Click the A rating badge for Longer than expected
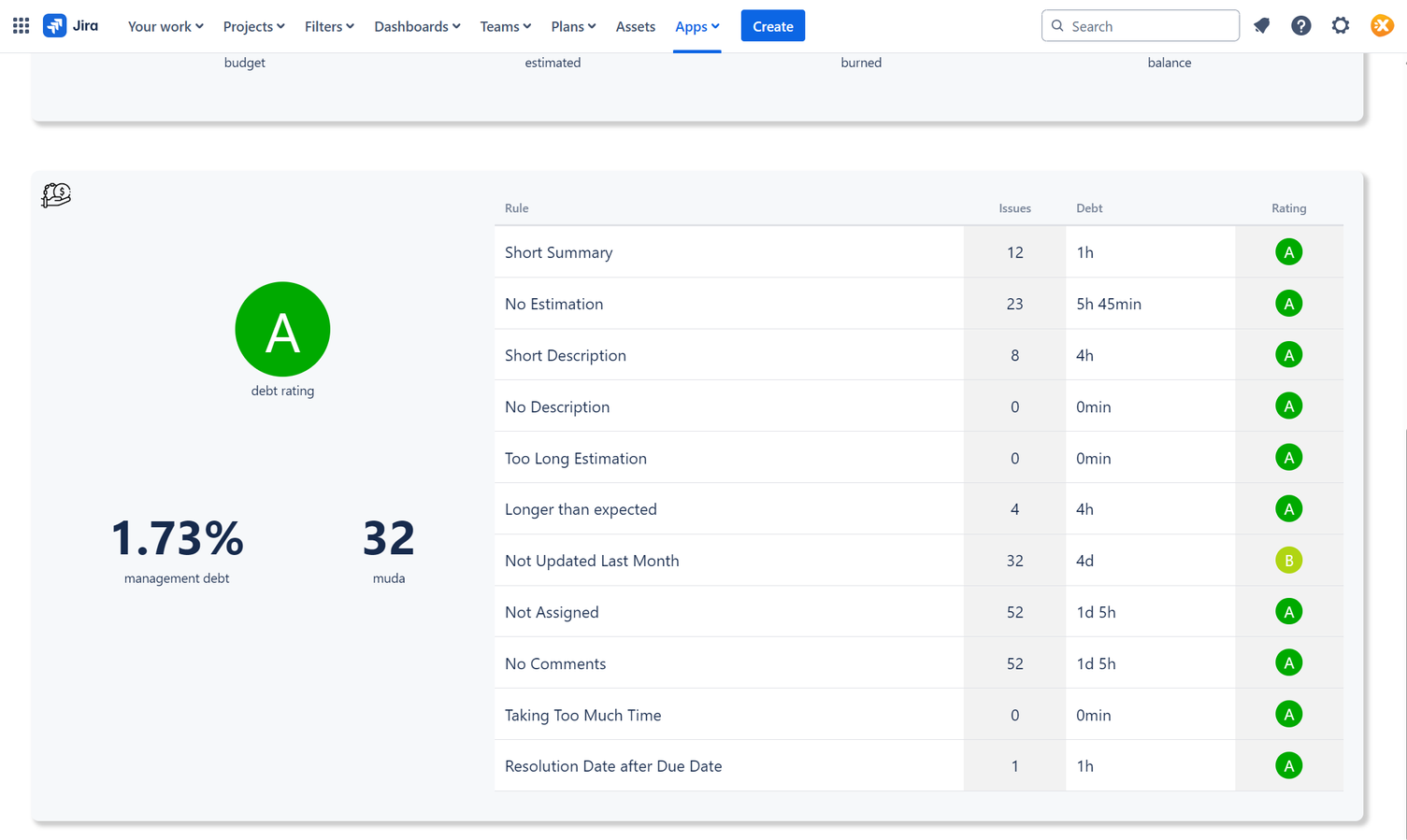The width and height of the screenshot is (1407, 840). pos(1288,509)
